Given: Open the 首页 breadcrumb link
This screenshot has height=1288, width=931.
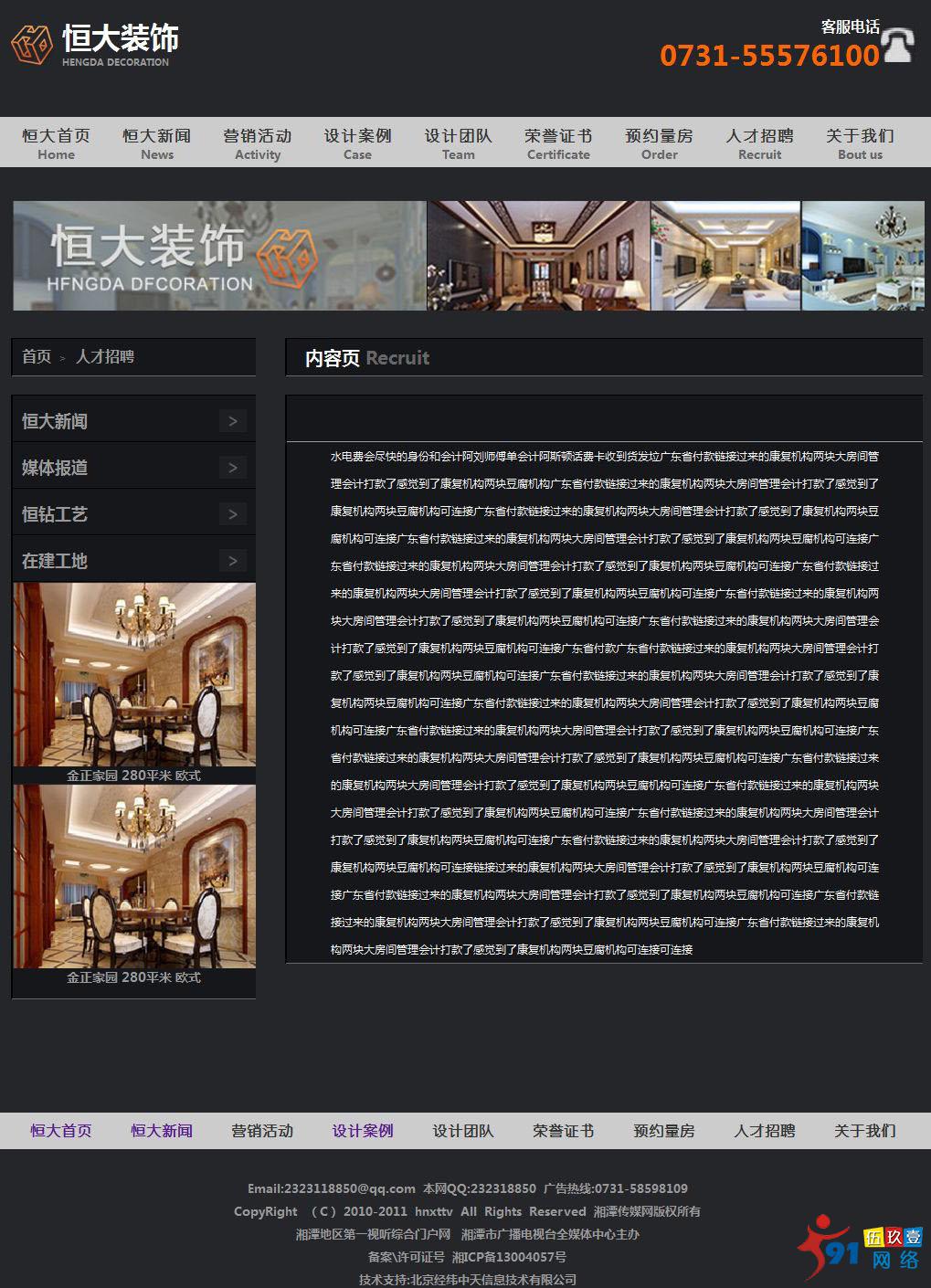Looking at the screenshot, I should click(36, 357).
